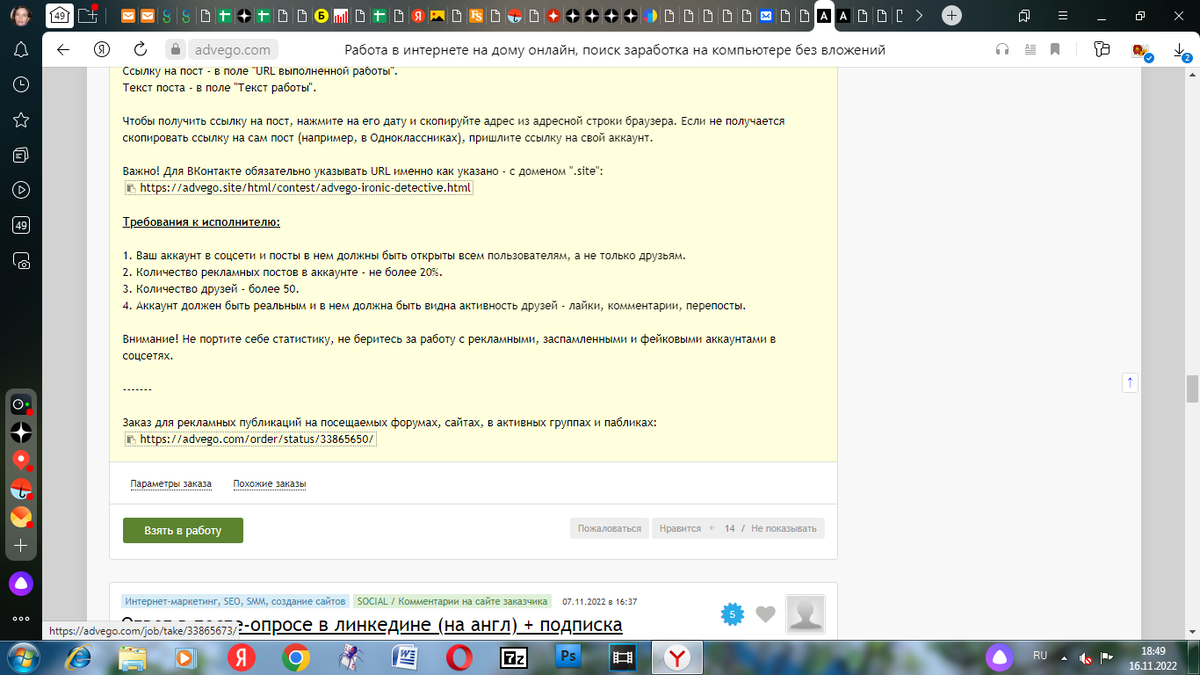
Task: Open the order/status/33865650 link
Action: (x=257, y=439)
